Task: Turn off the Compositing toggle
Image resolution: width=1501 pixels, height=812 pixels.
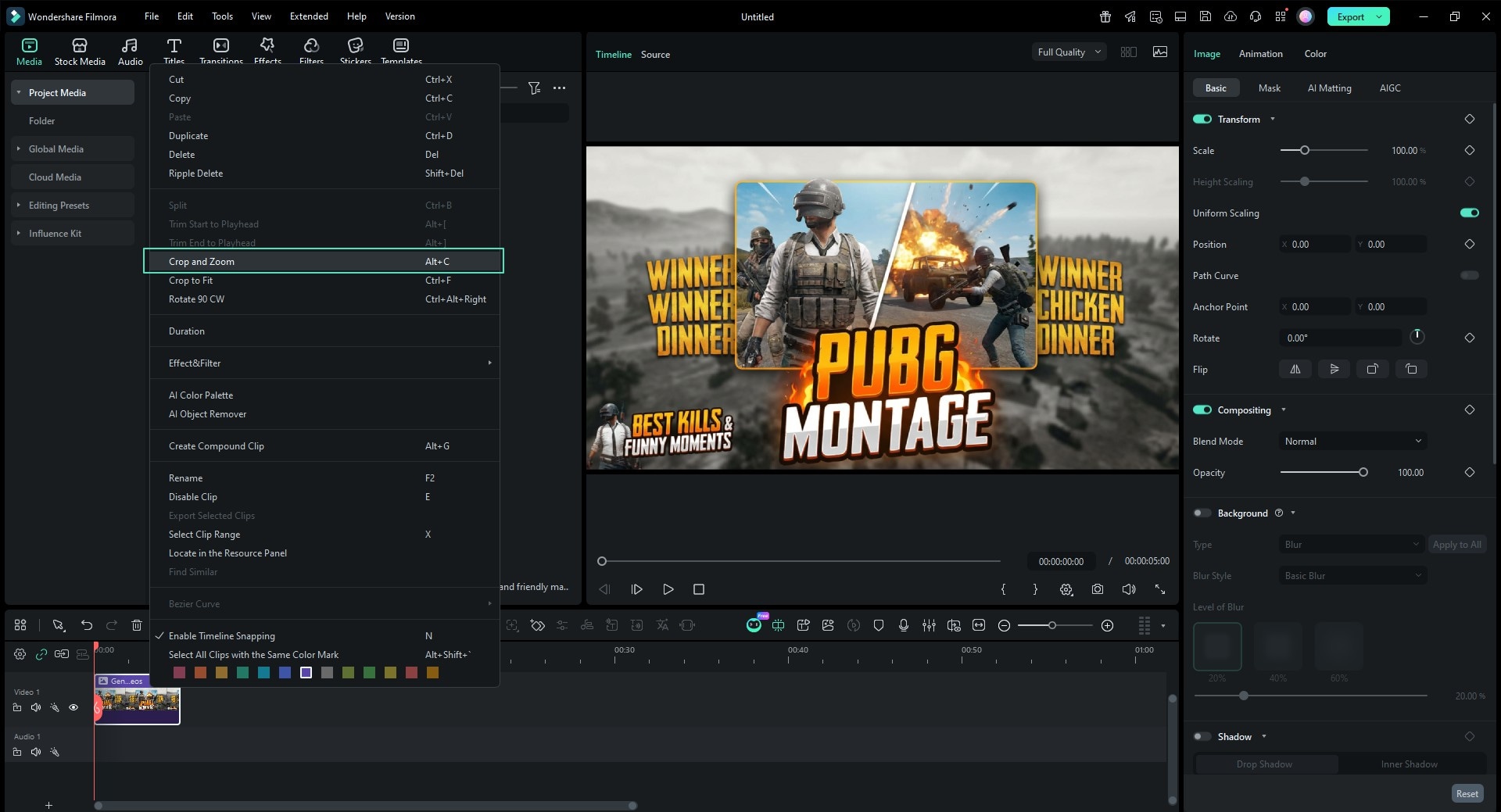Action: (1202, 410)
